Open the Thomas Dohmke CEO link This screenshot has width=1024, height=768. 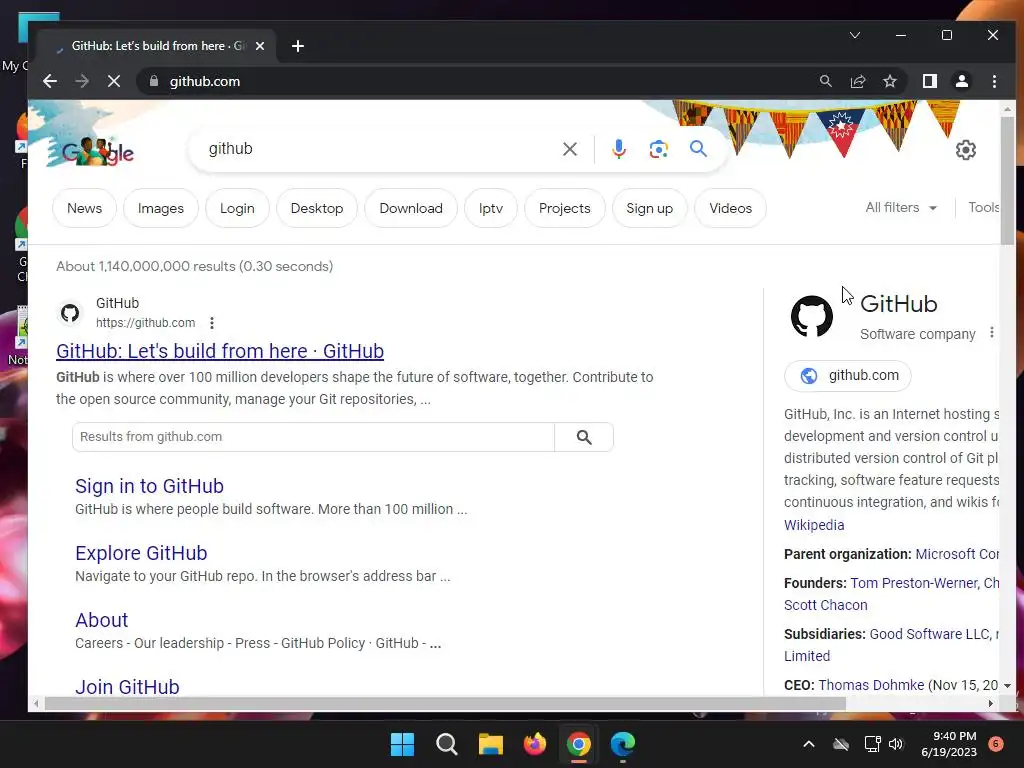[871, 685]
